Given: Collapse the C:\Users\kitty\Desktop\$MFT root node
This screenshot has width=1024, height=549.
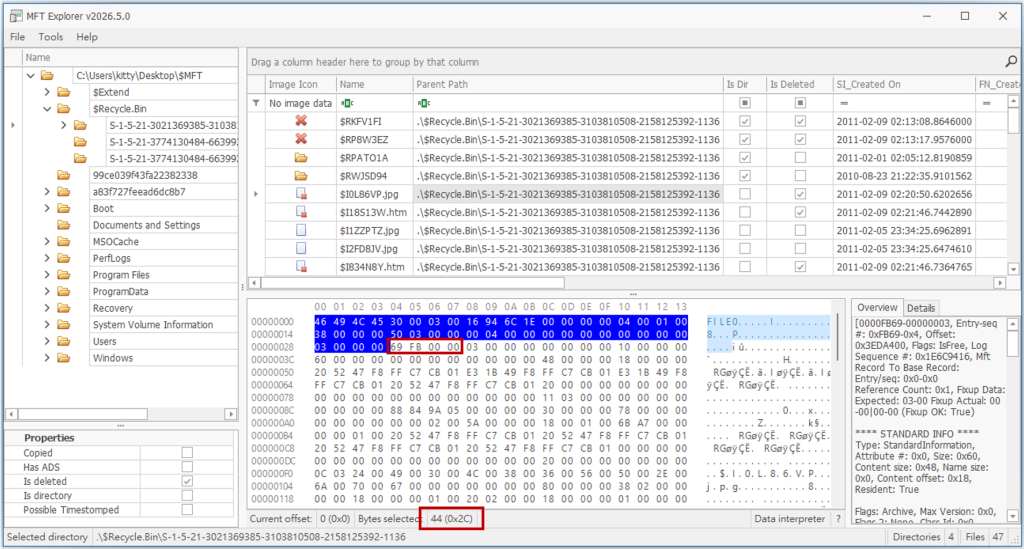Looking at the screenshot, I should point(31,76).
